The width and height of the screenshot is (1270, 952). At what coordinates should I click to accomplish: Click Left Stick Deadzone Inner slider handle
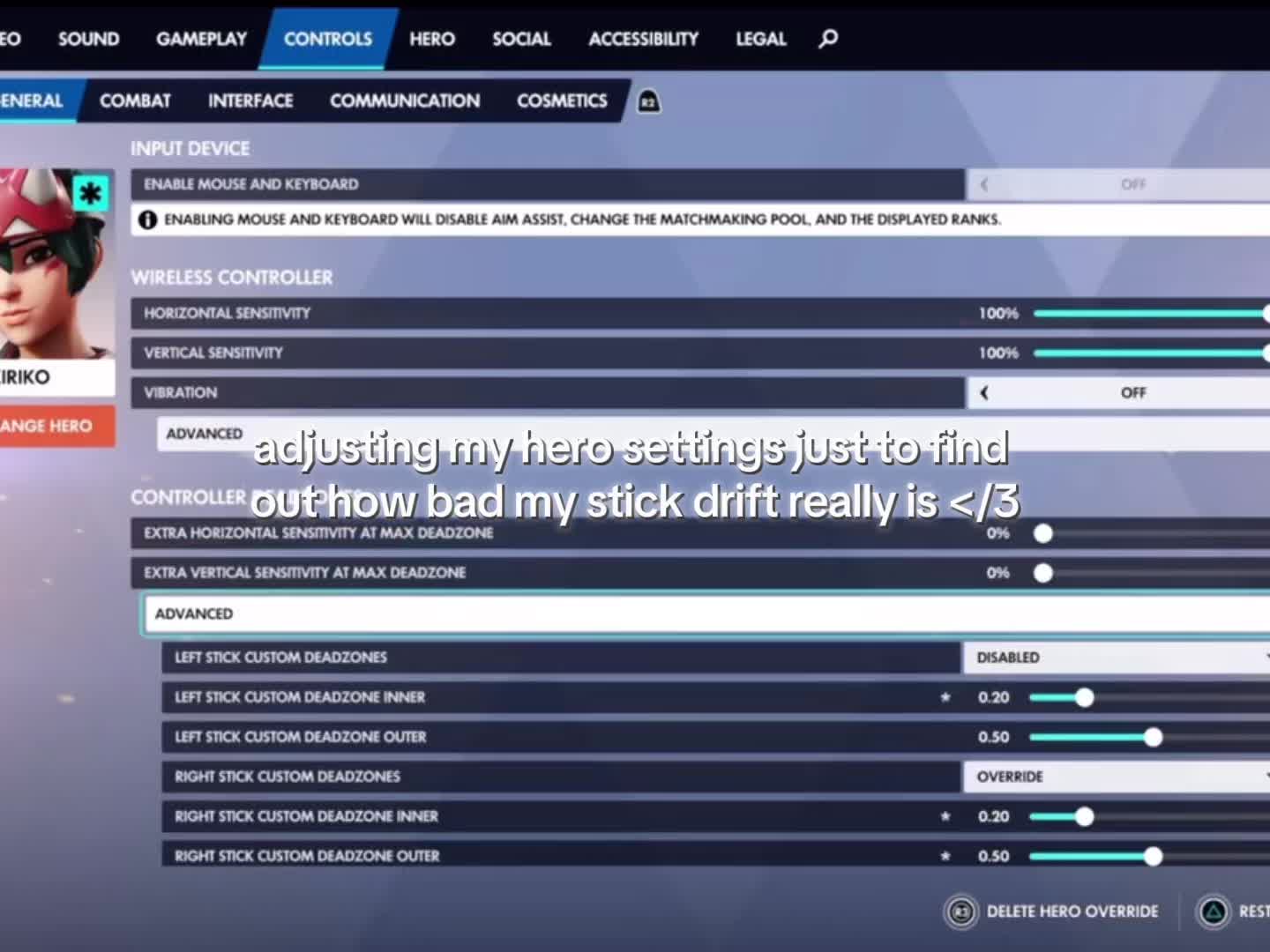(x=1085, y=697)
